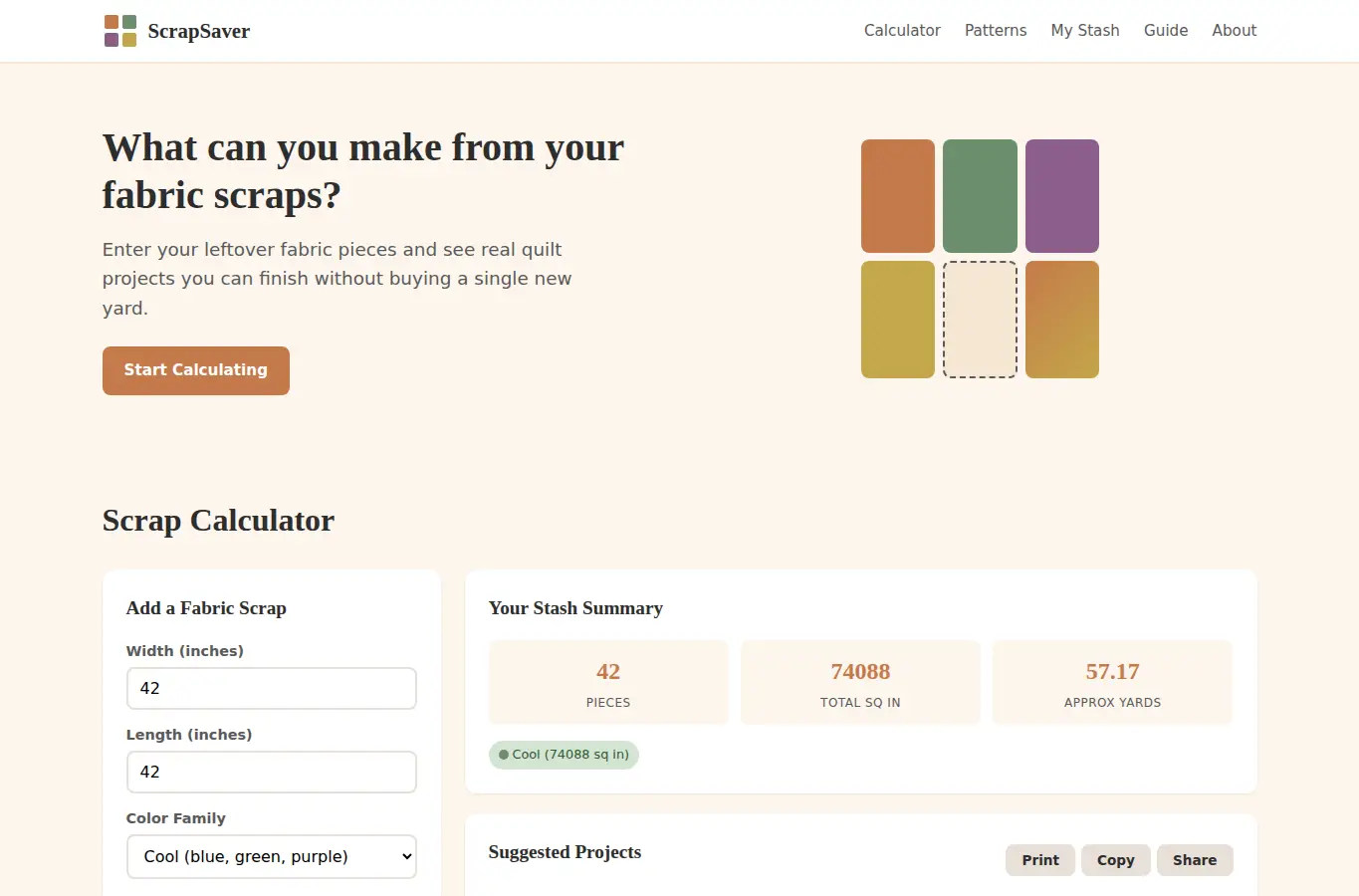The image size is (1359, 896).
Task: Open the ScrapSaver home link text
Action: [x=199, y=31]
